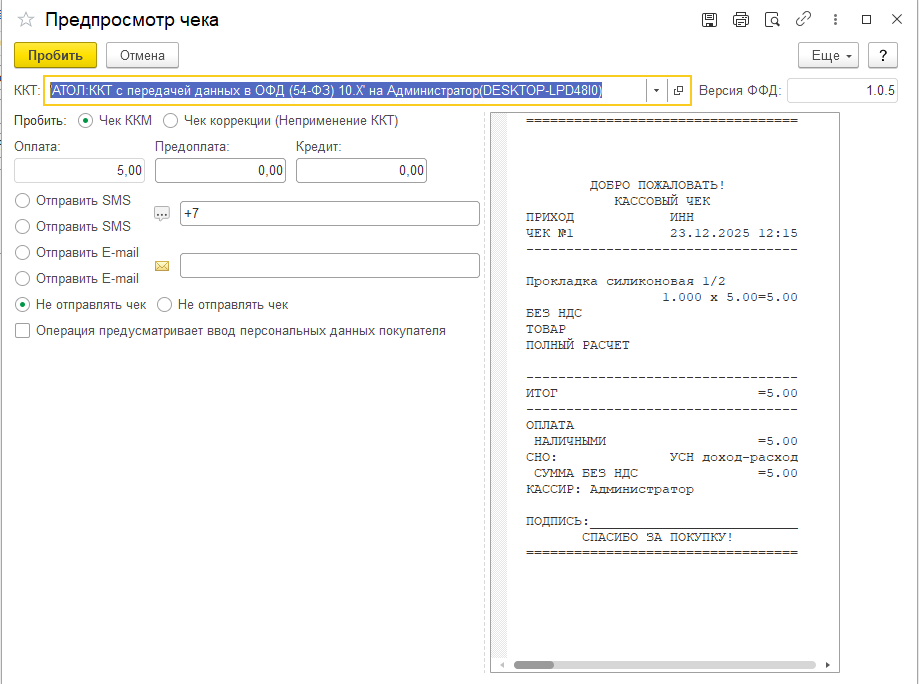
Task: Enable personal data input operation checkbox
Action: pyautogui.click(x=23, y=330)
